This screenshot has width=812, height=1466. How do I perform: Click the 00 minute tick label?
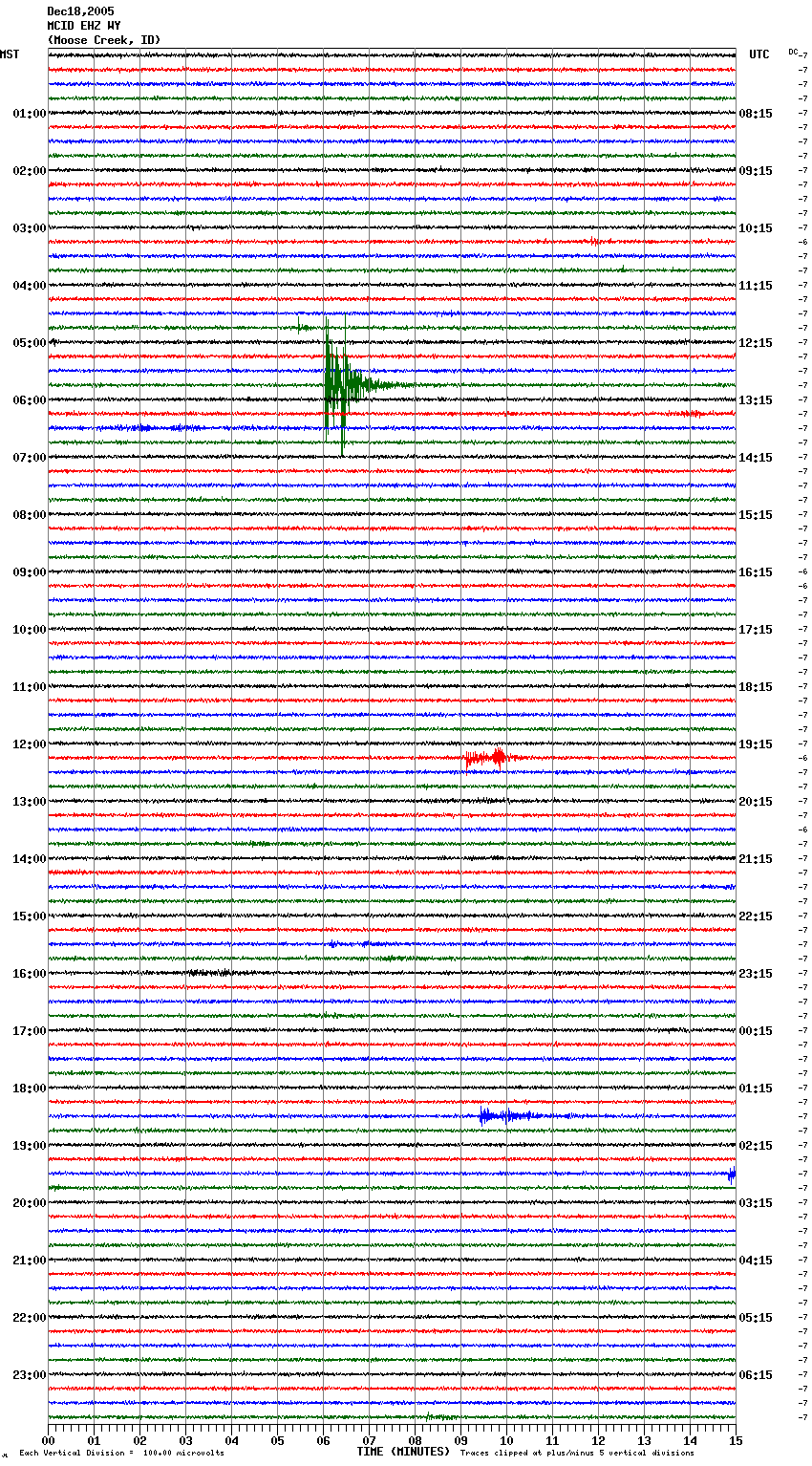(x=48, y=1440)
